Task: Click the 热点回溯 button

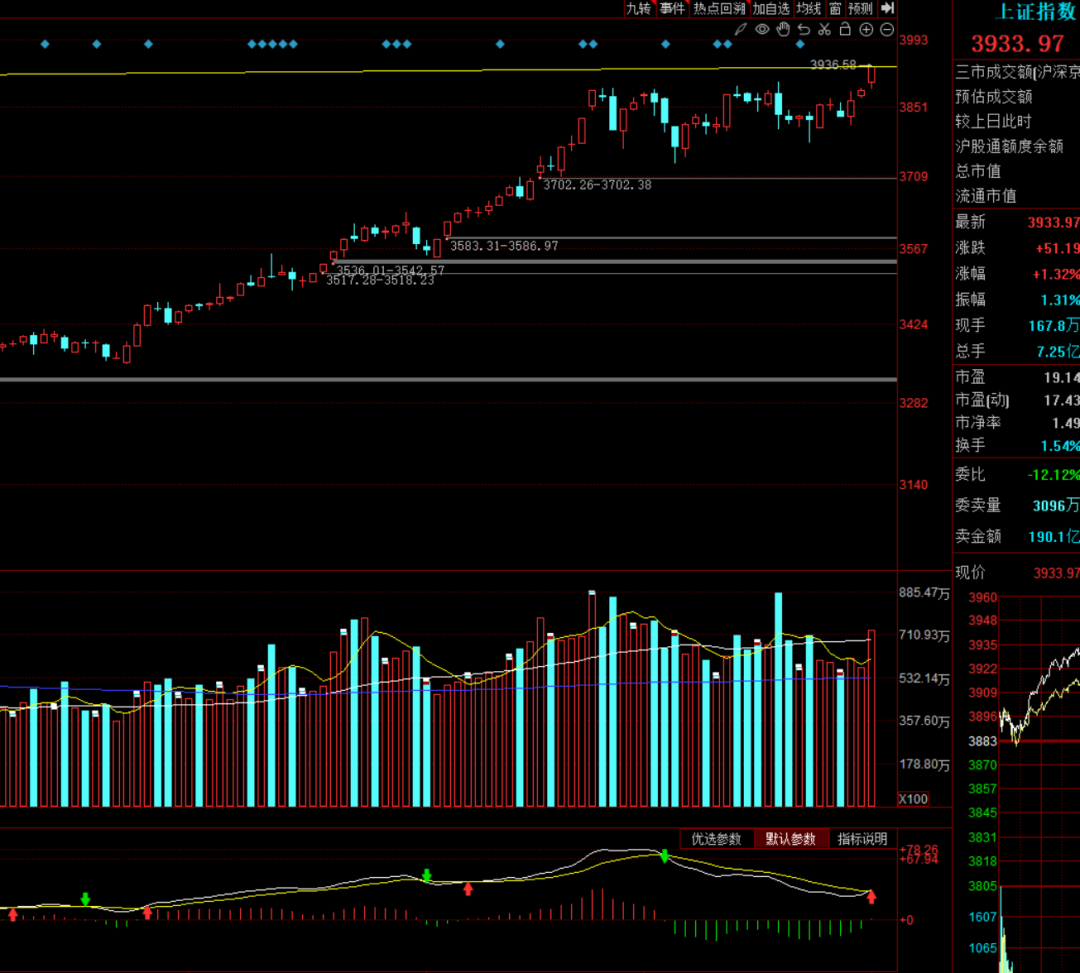Action: click(719, 8)
